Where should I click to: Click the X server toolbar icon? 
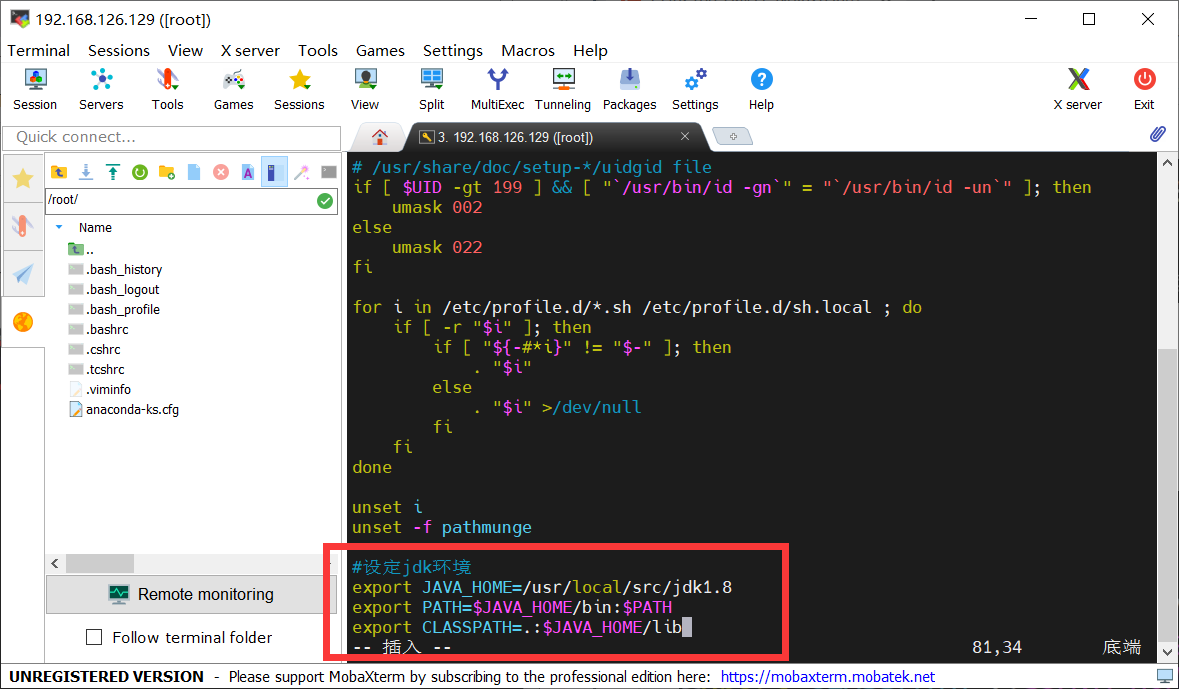coord(1077,89)
